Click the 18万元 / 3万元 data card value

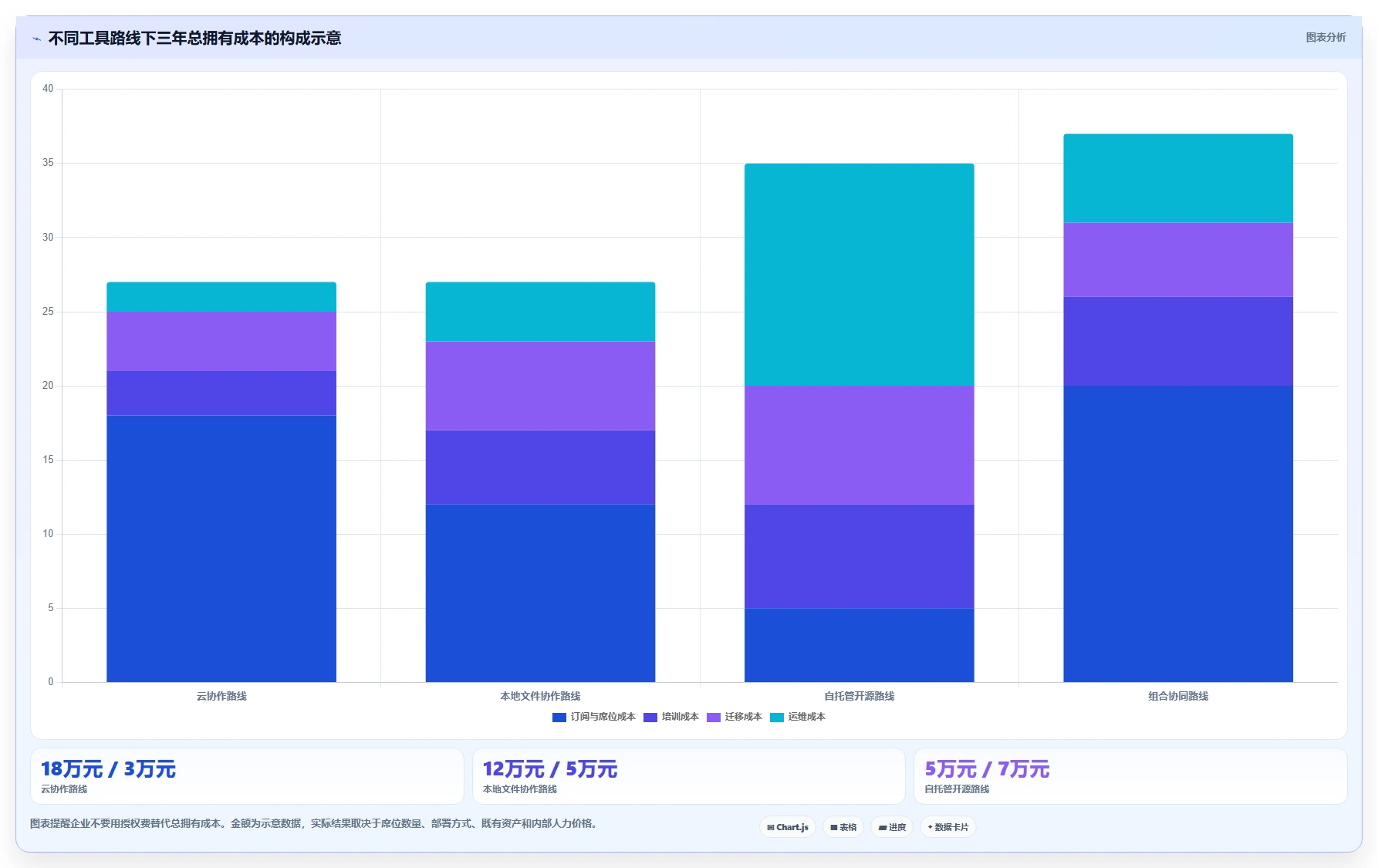coord(108,769)
